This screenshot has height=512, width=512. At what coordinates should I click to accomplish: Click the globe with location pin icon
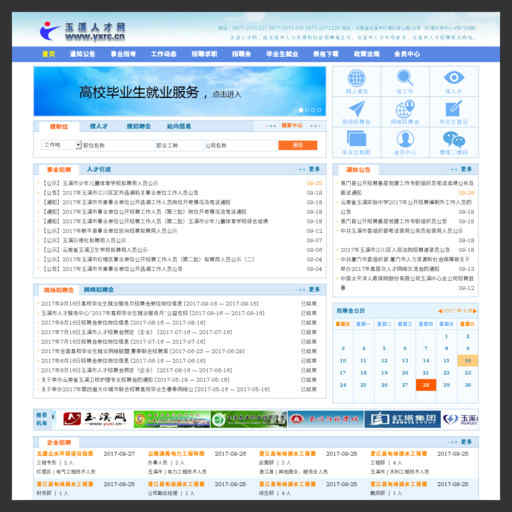click(405, 109)
